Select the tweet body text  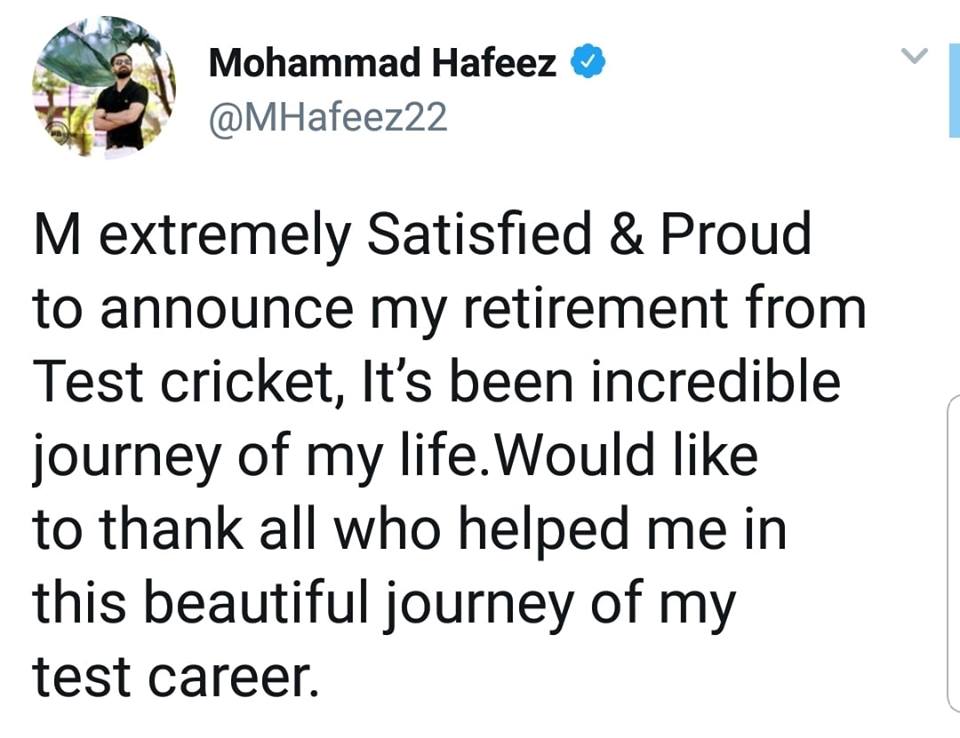point(440,450)
